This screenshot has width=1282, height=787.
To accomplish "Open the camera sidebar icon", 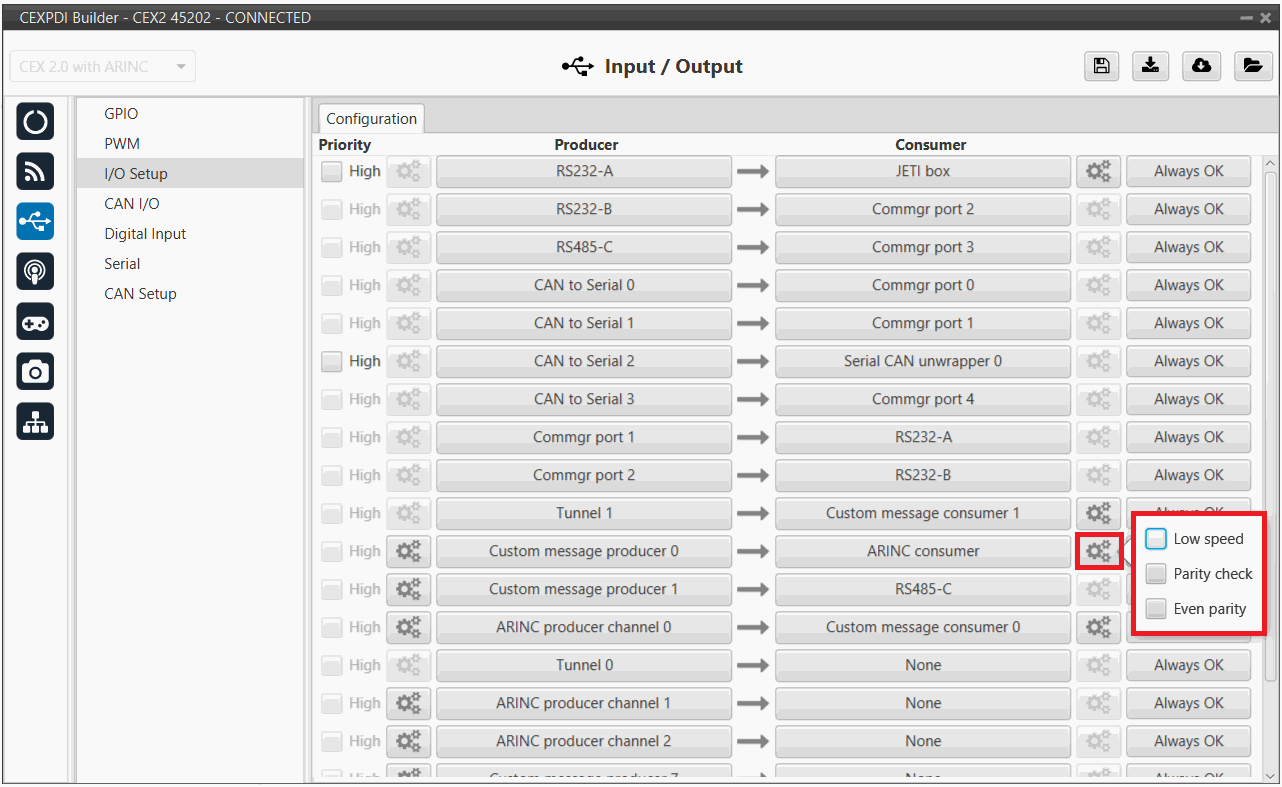I will coord(35,372).
